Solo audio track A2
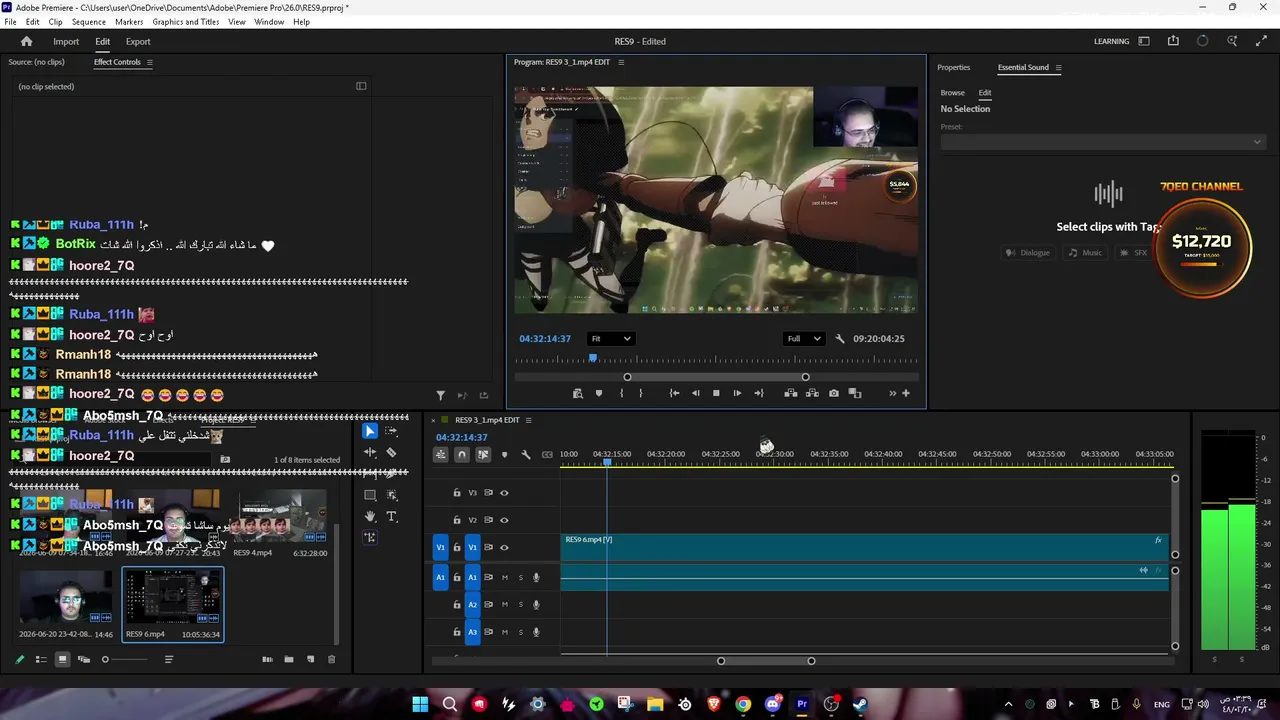The image size is (1280, 720). click(x=520, y=604)
